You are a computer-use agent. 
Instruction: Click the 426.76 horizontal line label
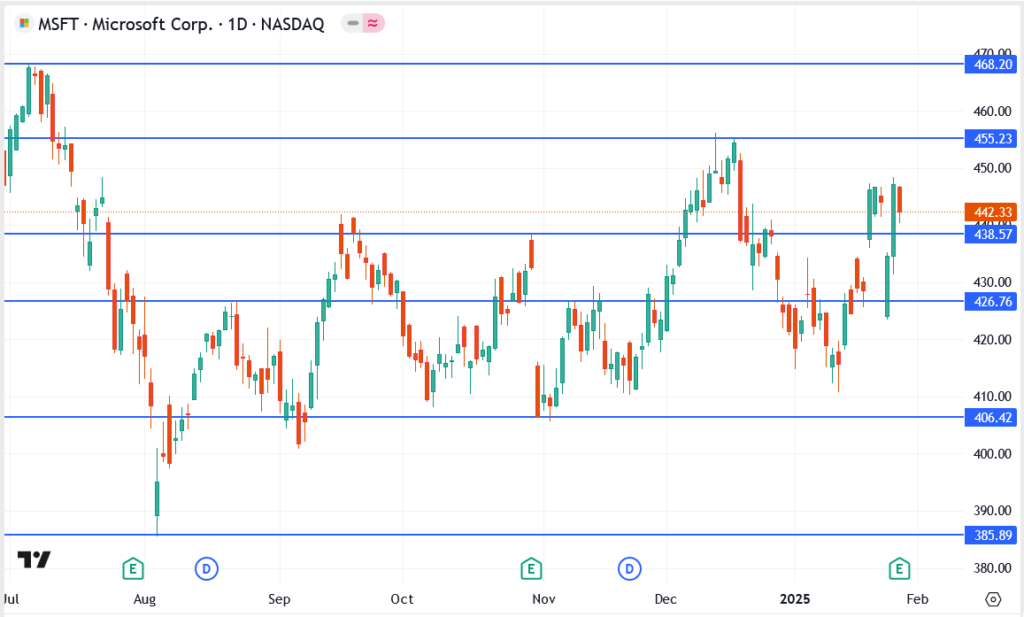(988, 301)
